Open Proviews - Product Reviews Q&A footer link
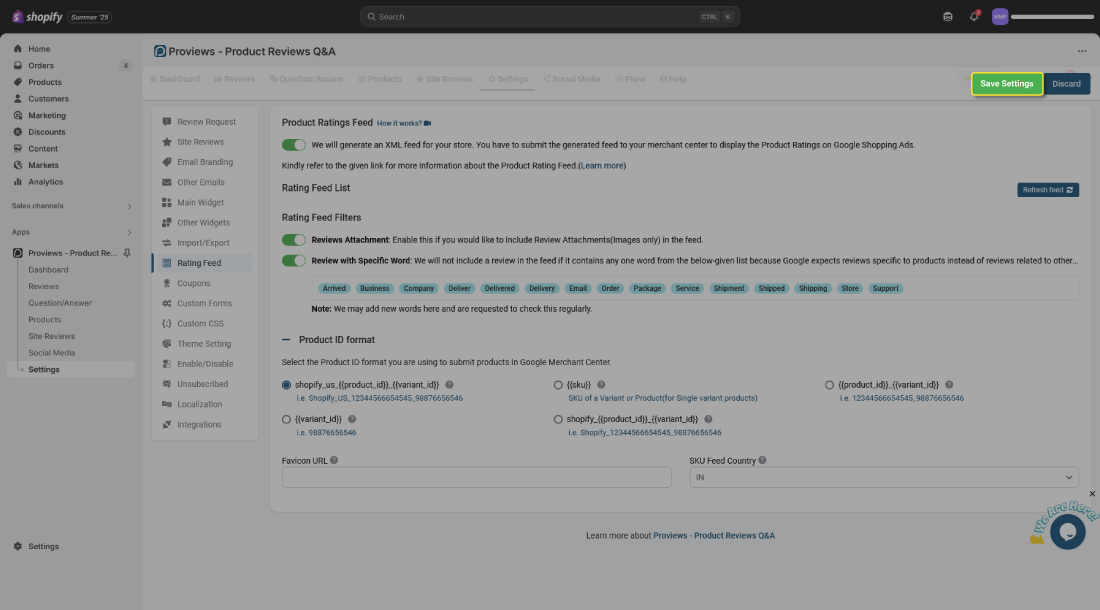1100x610 pixels. pos(714,536)
